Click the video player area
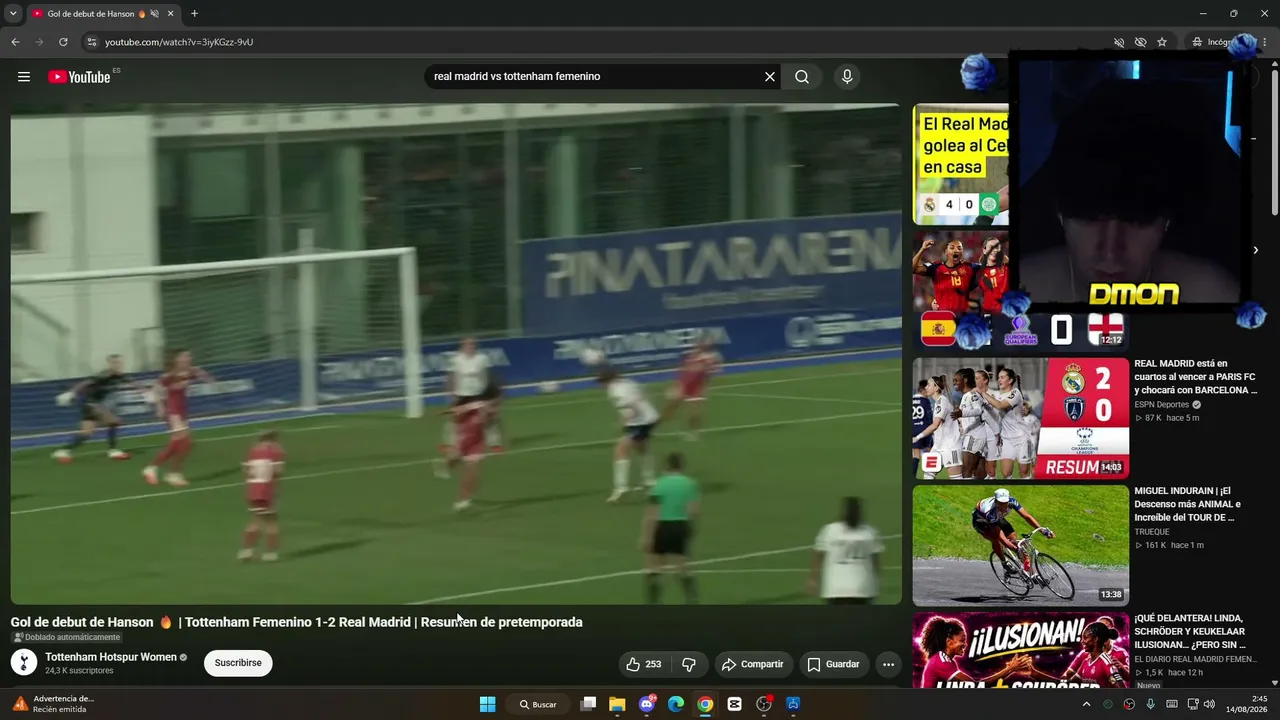This screenshot has width=1280, height=720. tap(456, 354)
